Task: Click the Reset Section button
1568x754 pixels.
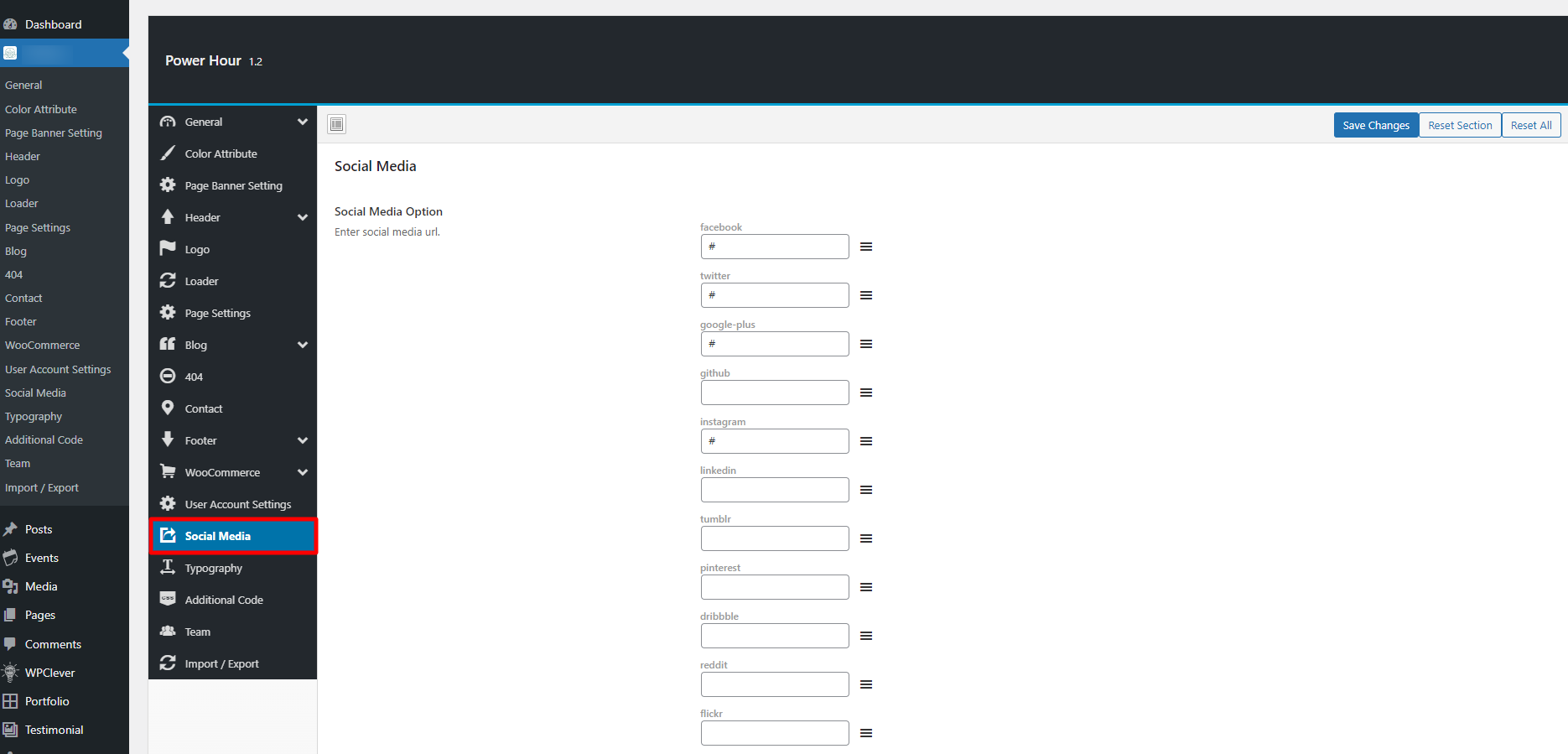Action: click(x=1460, y=125)
